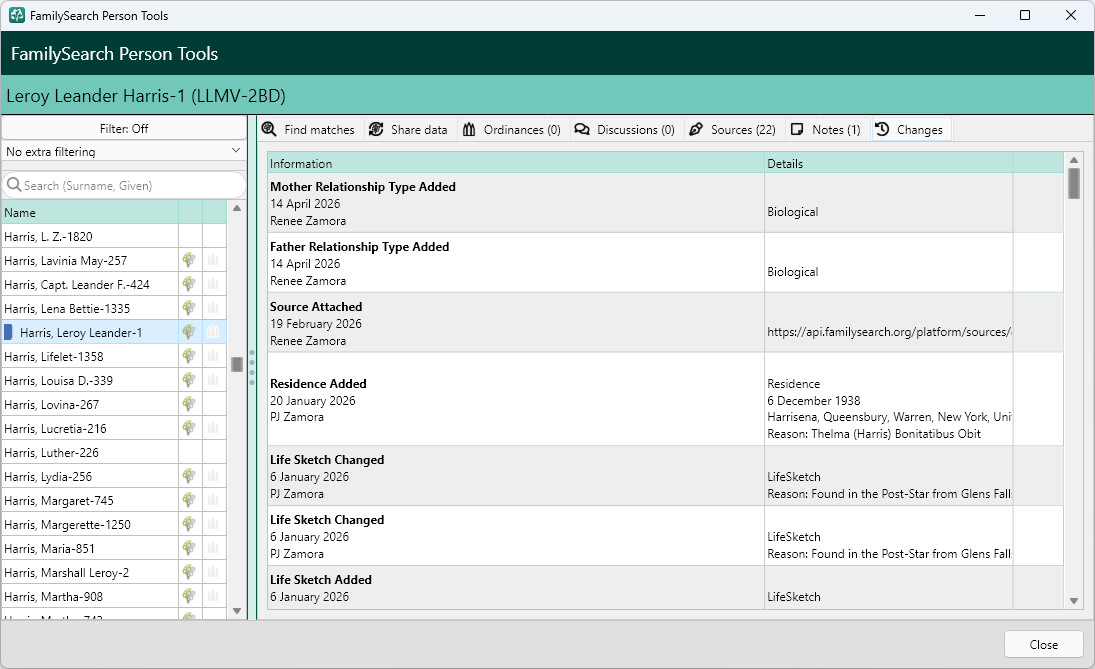Click the FamilySearch app icon in title bar
The width and height of the screenshot is (1095, 669).
[17, 15]
